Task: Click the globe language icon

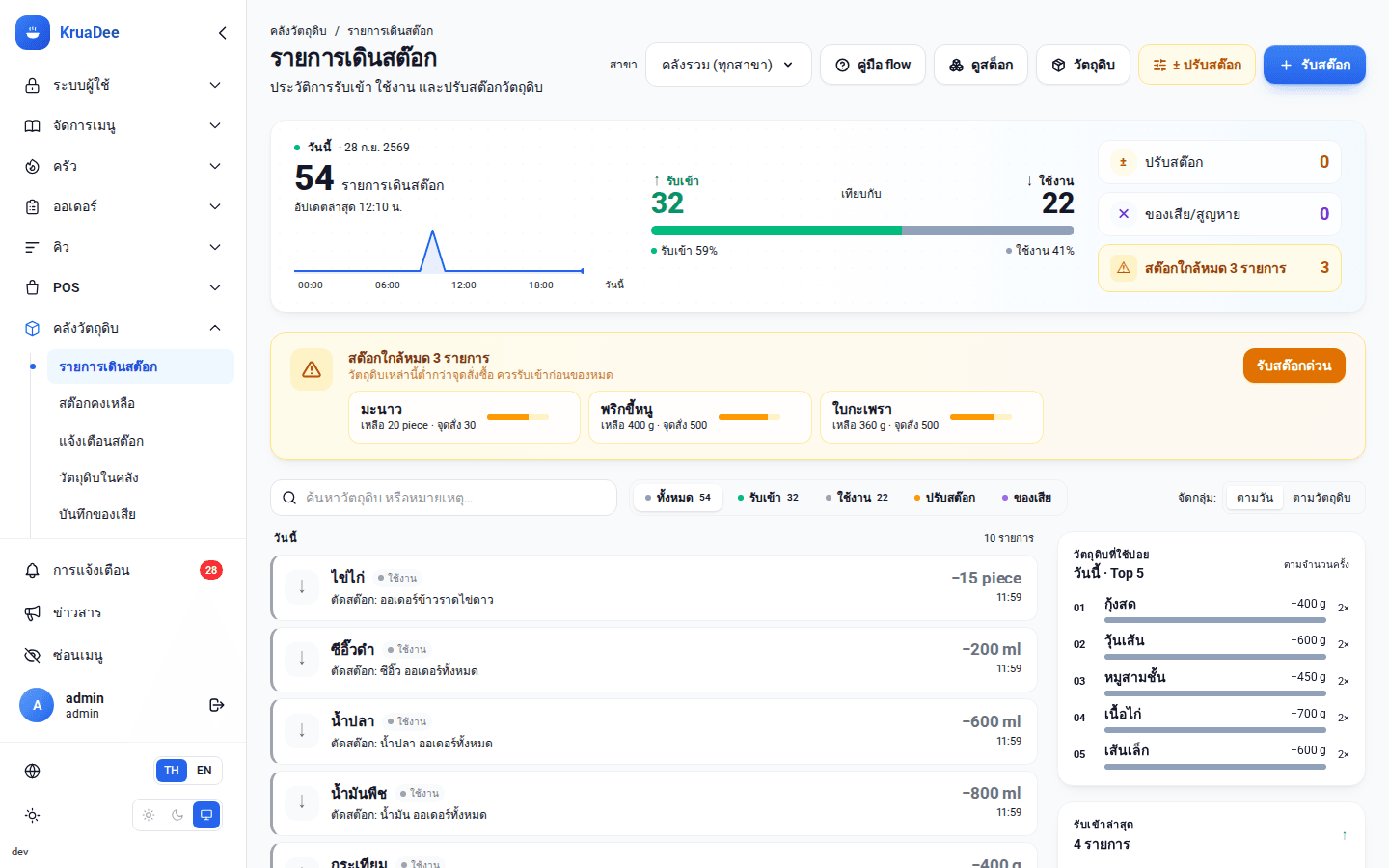Action: (33, 771)
